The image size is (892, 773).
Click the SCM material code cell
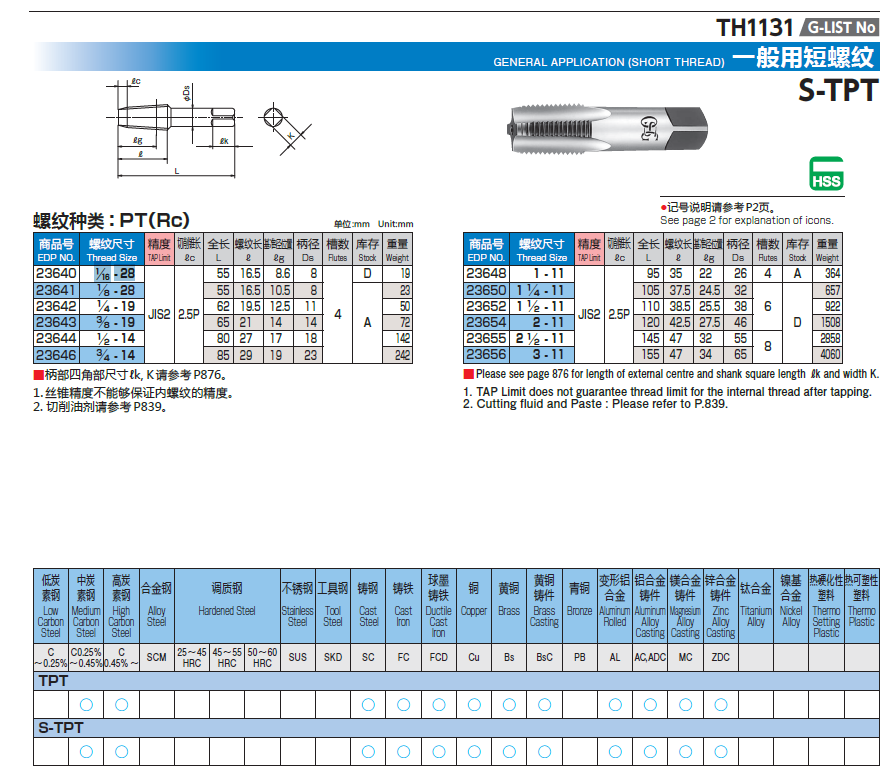[156, 658]
